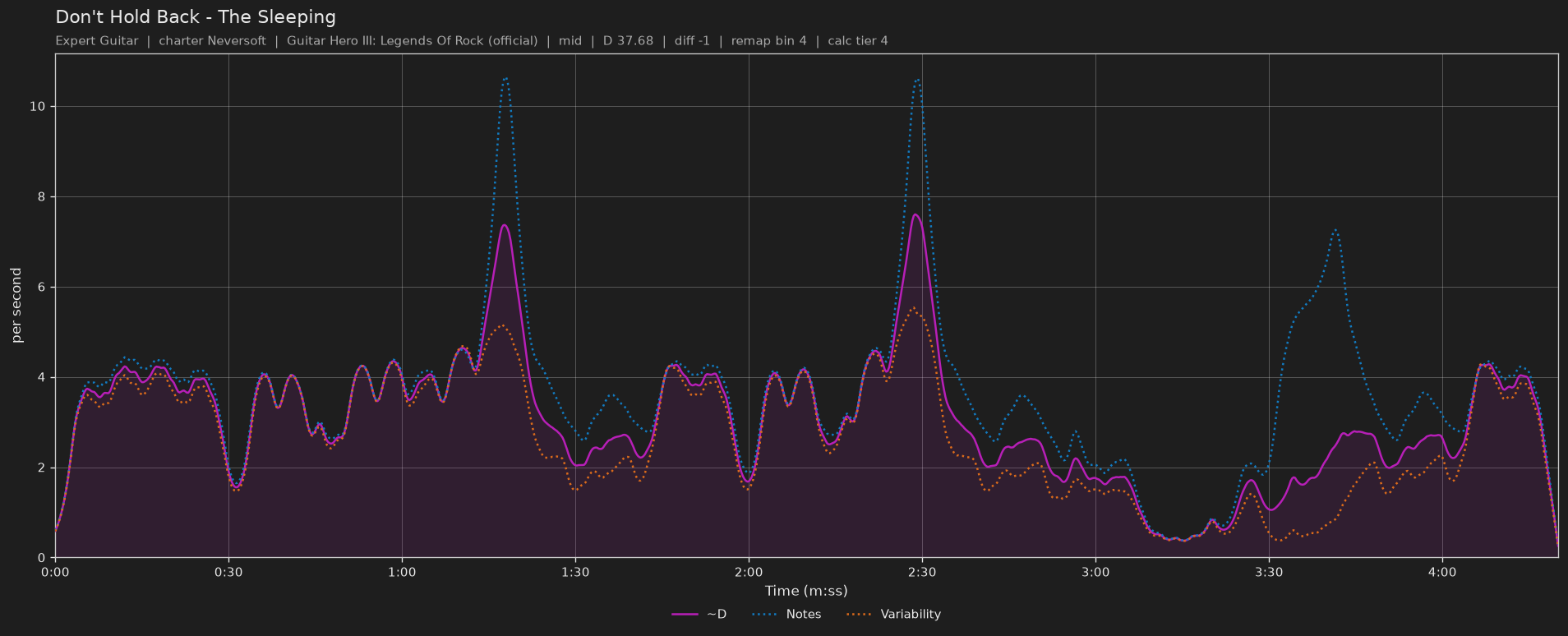Click the chart title "Don't Hold Back - The Sleeping"

point(196,17)
